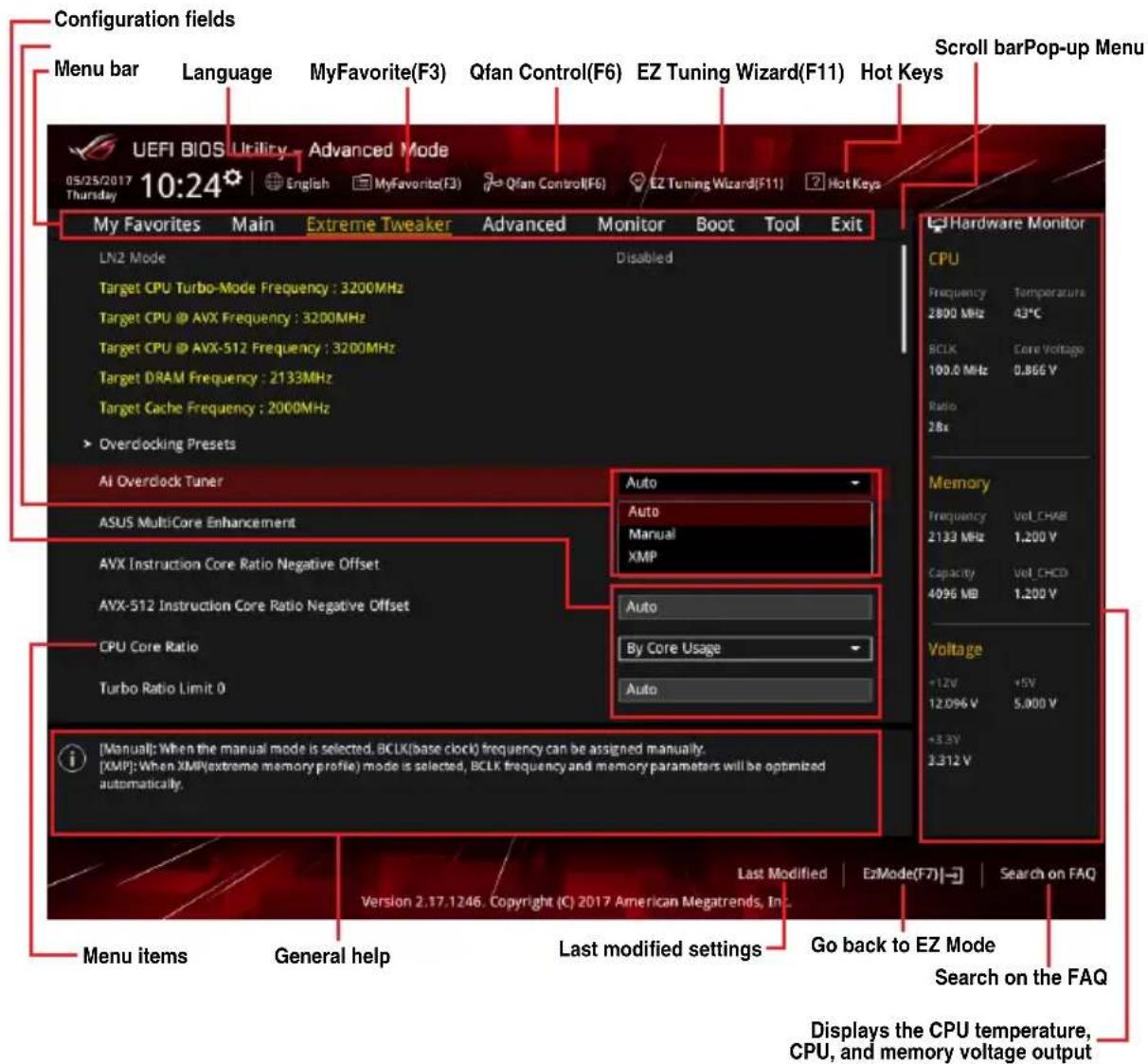The image size is (1148, 1064).
Task: Click Target DRAM Frequency : 2133MHz line
Action: [215, 378]
